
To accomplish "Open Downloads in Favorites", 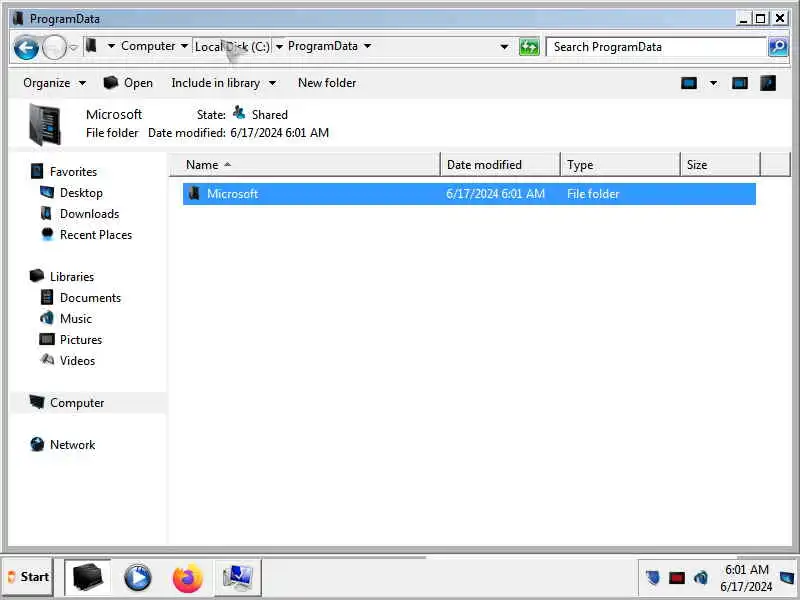I will (89, 214).
